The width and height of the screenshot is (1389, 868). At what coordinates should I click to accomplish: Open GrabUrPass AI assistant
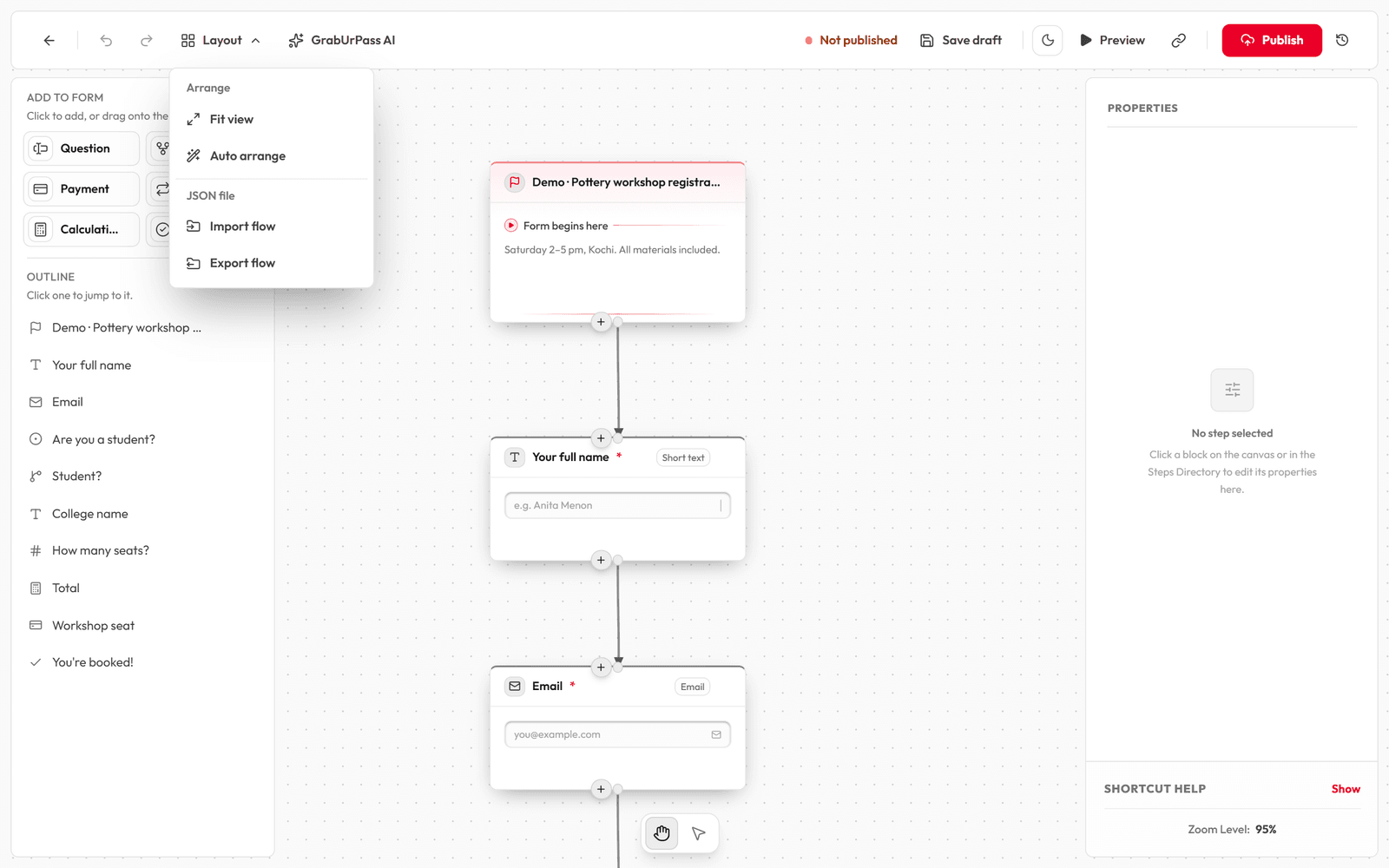[x=342, y=40]
